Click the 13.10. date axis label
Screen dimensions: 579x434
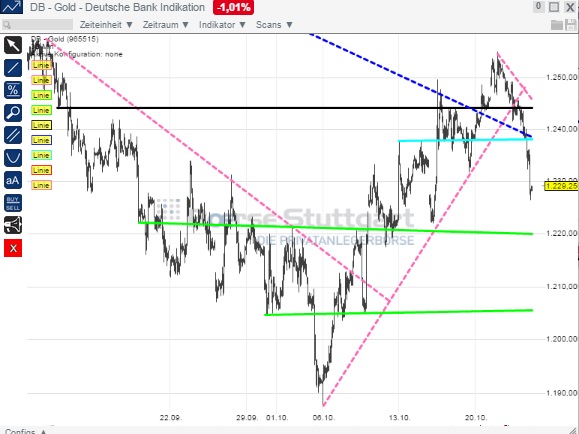click(x=400, y=418)
